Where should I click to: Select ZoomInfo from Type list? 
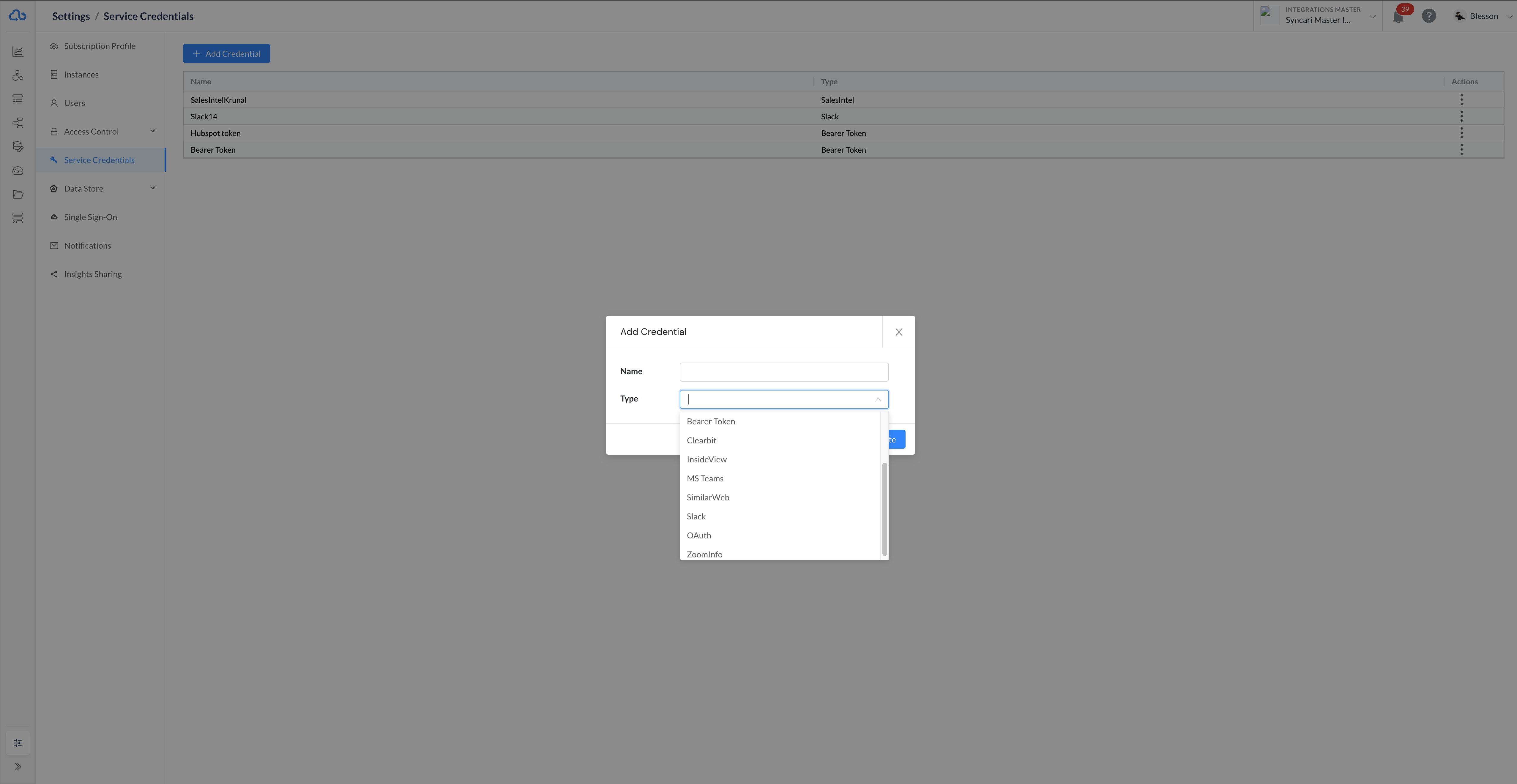click(x=780, y=553)
